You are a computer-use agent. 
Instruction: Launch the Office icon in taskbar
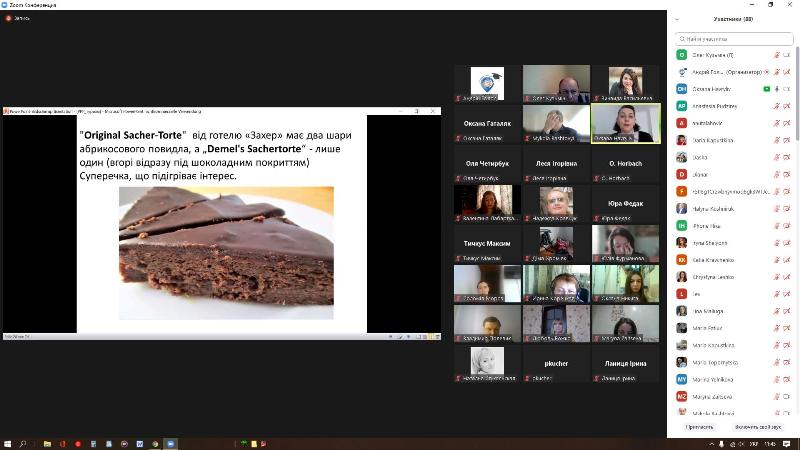click(63, 444)
